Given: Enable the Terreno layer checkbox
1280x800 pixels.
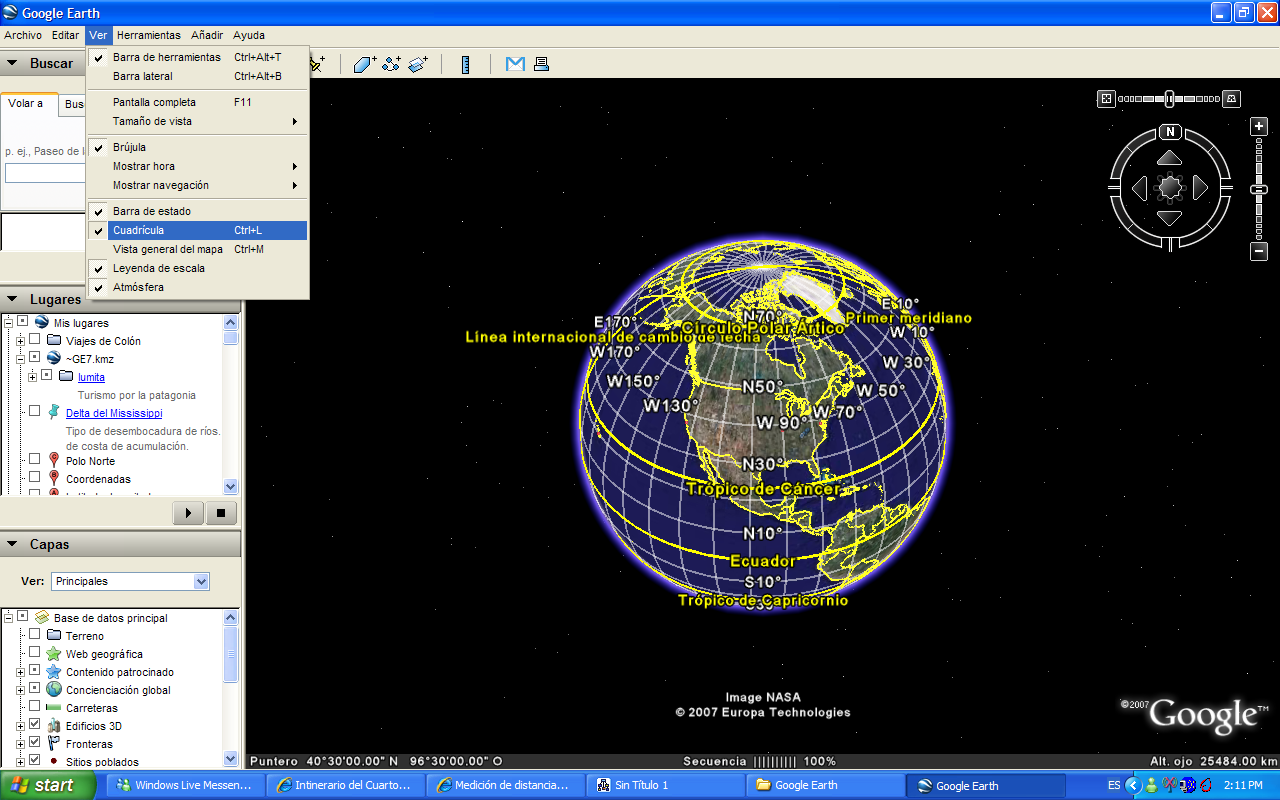Looking at the screenshot, I should (x=35, y=634).
